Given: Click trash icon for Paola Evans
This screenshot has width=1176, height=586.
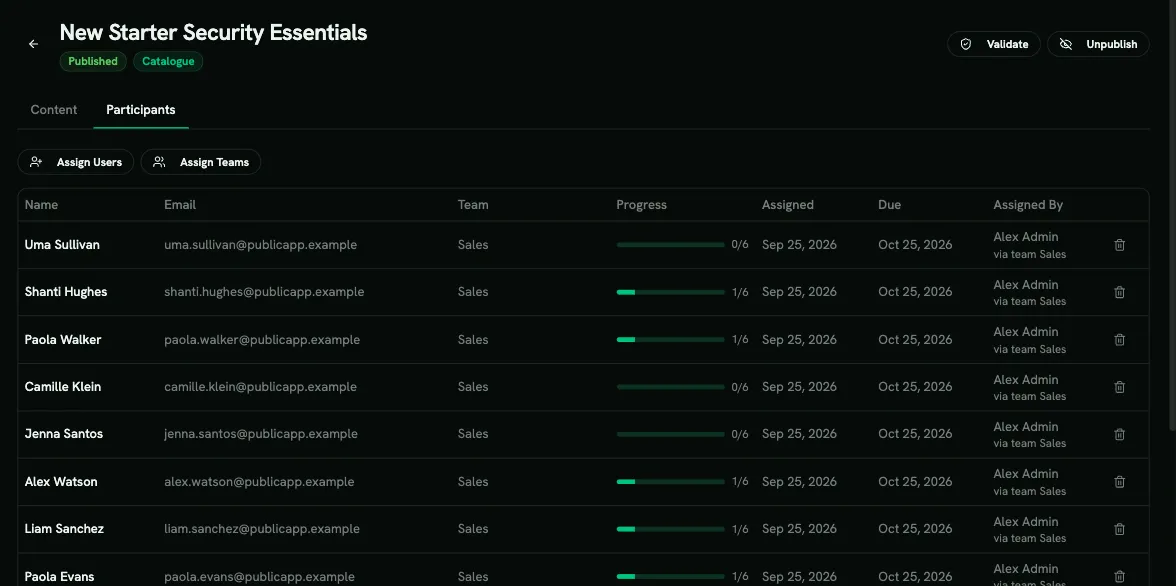Looking at the screenshot, I should pos(1120,576).
